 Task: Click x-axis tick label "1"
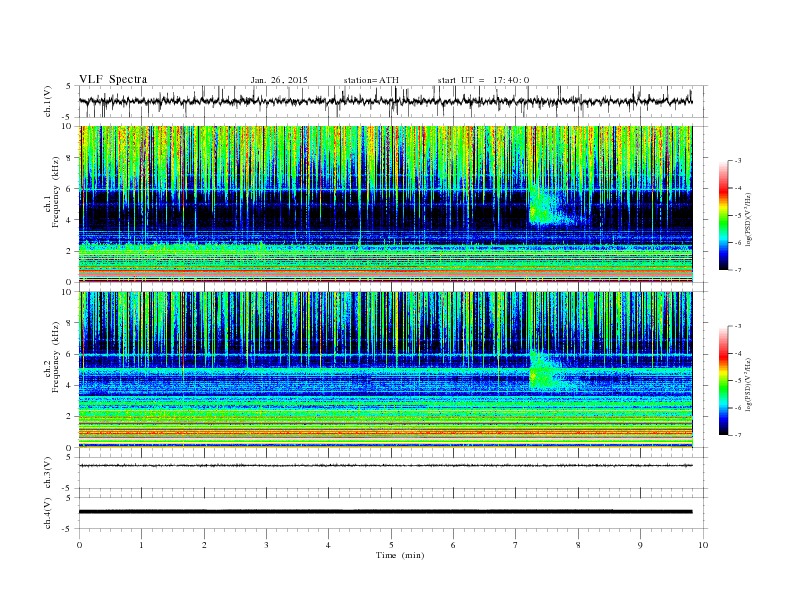pyautogui.click(x=141, y=545)
